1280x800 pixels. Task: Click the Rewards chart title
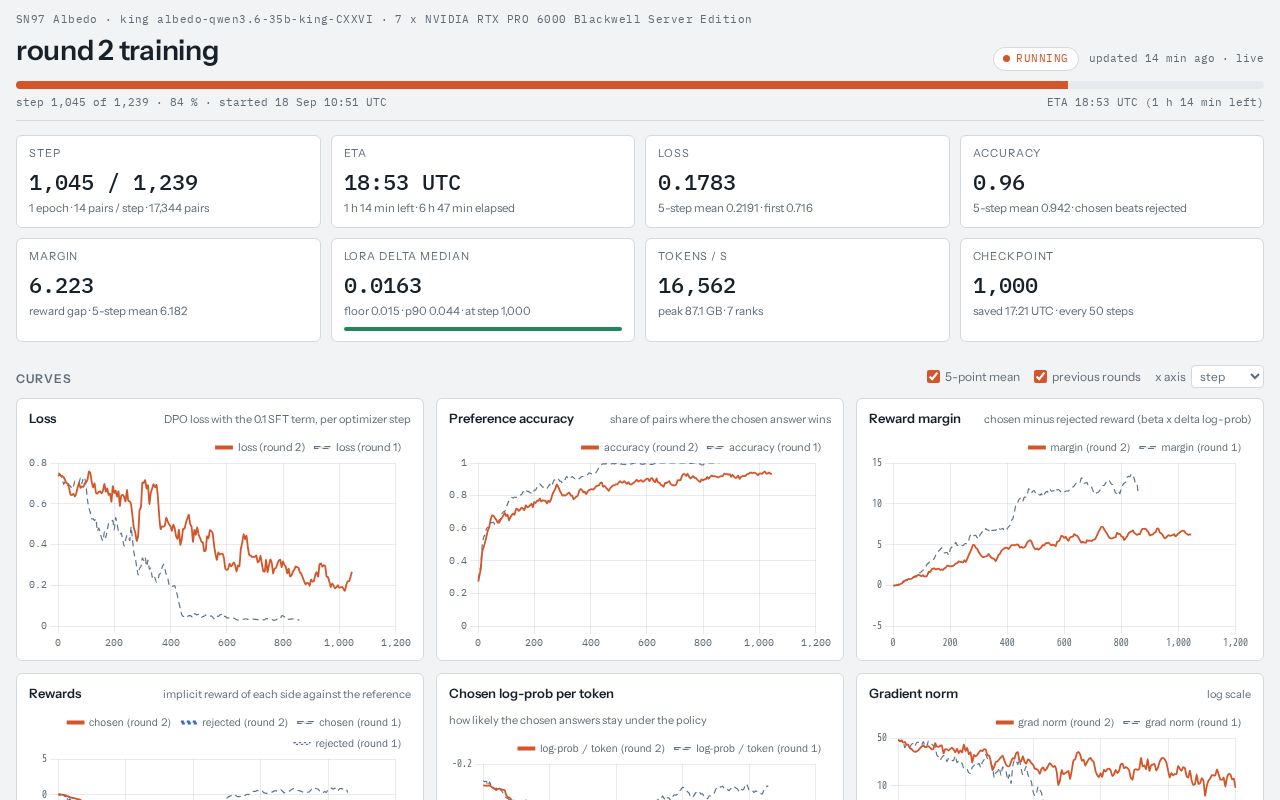[x=55, y=693]
